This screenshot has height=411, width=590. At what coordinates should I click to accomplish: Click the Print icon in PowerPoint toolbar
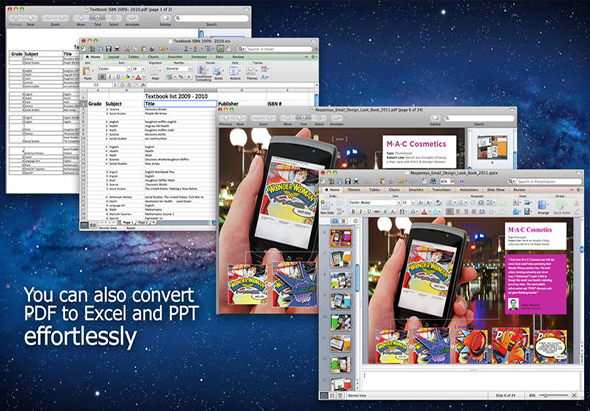tap(356, 181)
